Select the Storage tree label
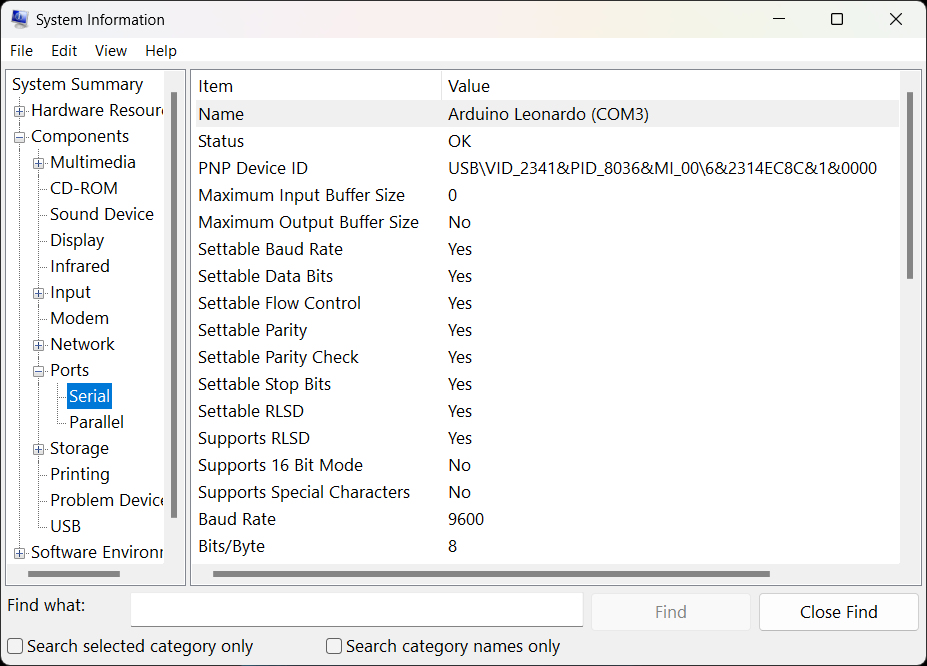The width and height of the screenshot is (927, 666). point(79,449)
